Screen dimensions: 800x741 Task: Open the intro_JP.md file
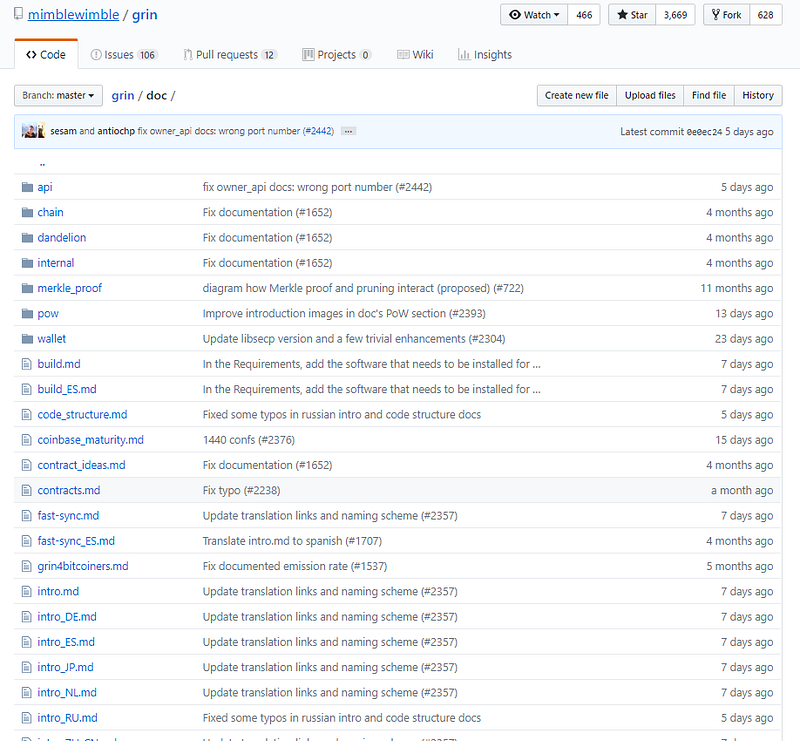(65, 667)
